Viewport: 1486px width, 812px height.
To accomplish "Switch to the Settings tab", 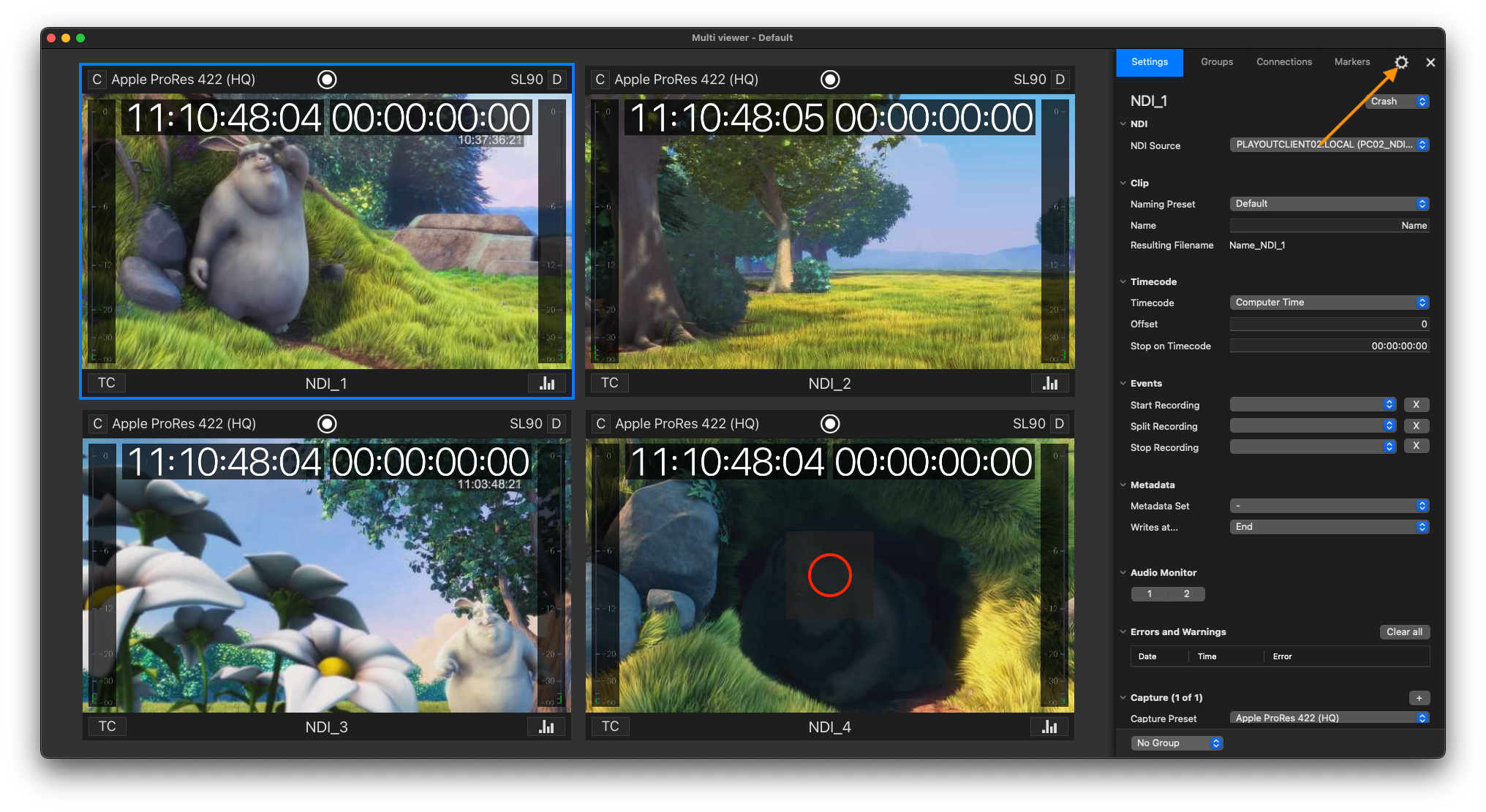I will (x=1150, y=62).
